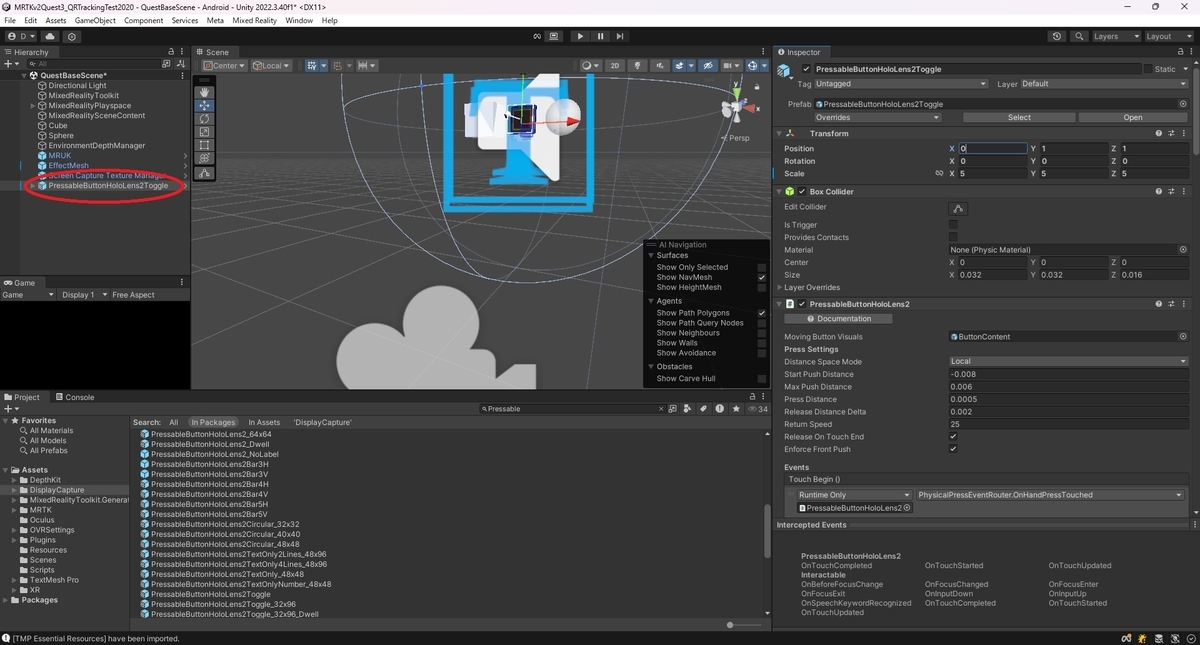The image size is (1200, 645).
Task: Click the Step frame button
Action: click(620, 36)
